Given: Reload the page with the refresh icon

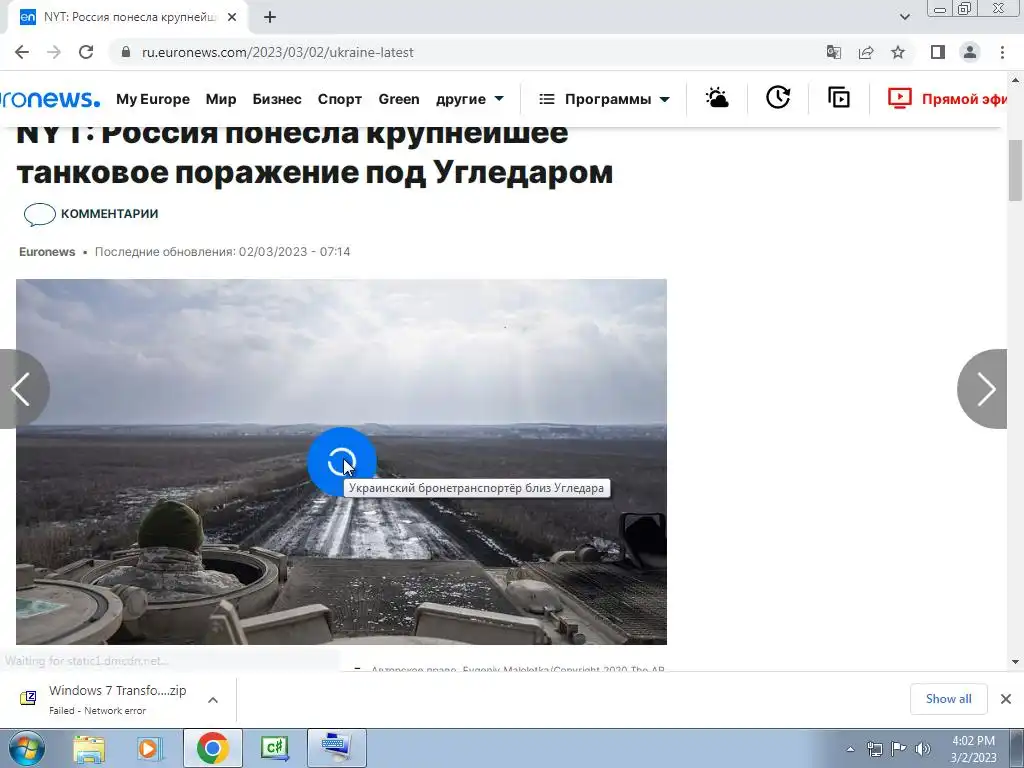Looking at the screenshot, I should [x=86, y=52].
